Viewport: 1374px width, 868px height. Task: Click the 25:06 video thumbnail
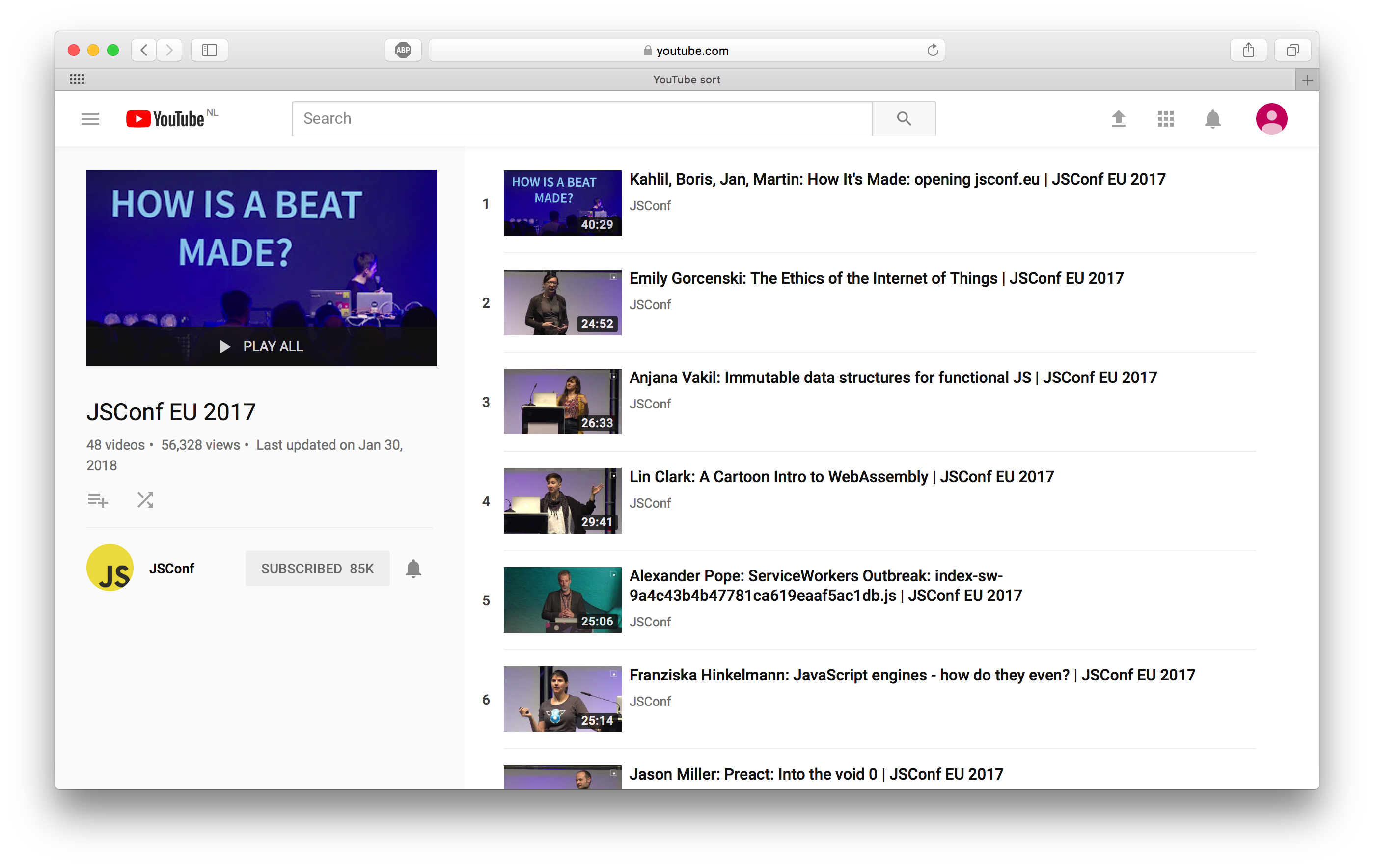click(563, 600)
